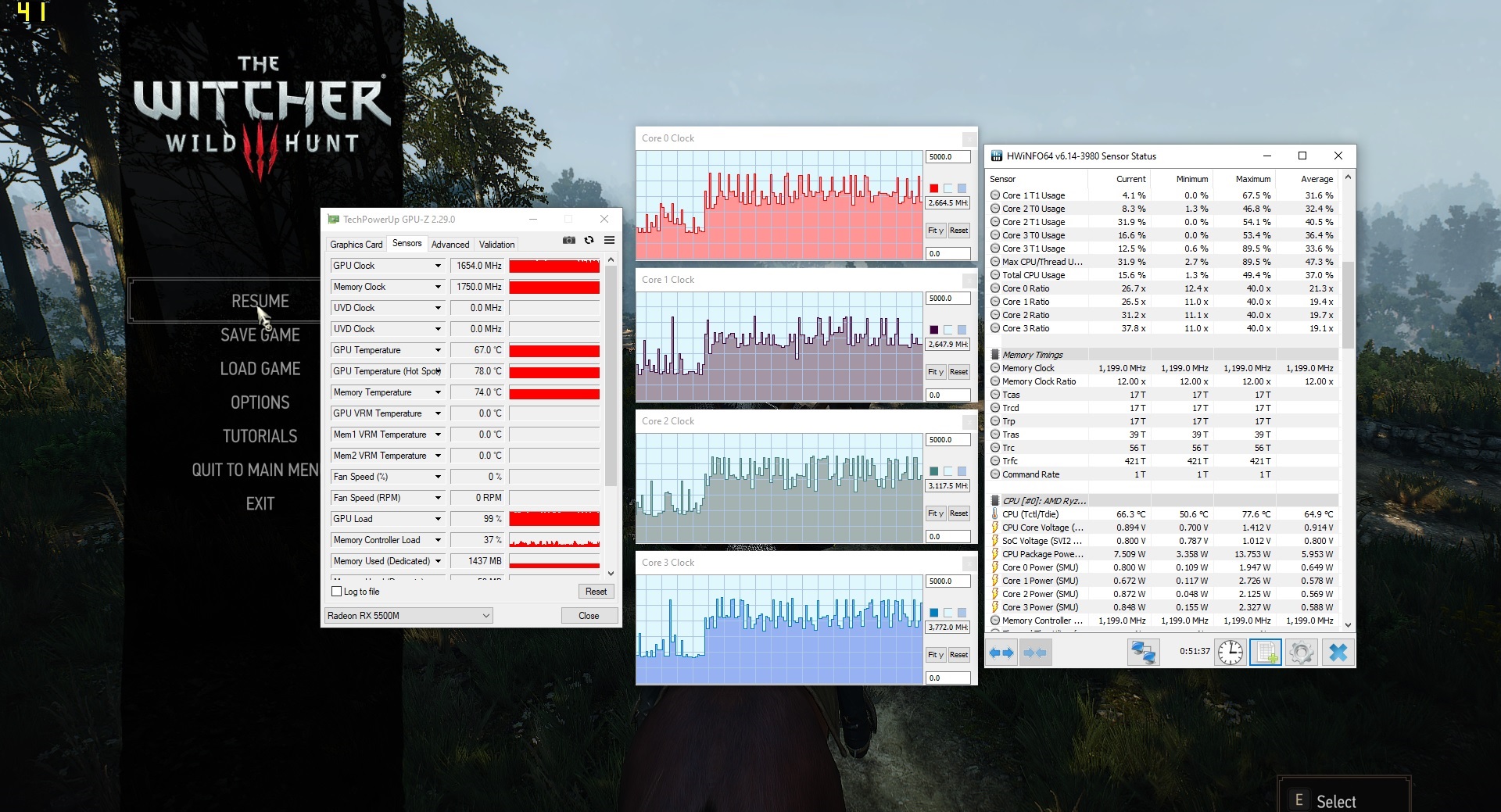Open TUTORIALS in the pause menu
The height and width of the screenshot is (812, 1501).
pyautogui.click(x=260, y=436)
